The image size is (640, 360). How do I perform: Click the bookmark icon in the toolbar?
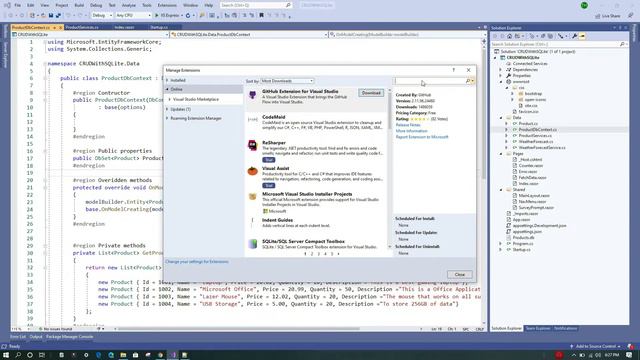262,16
